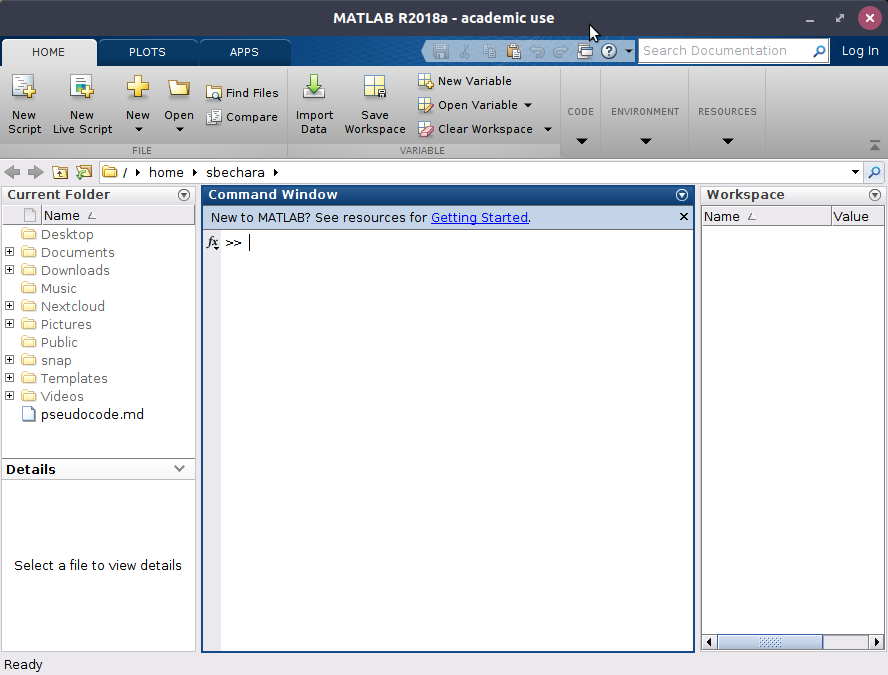Expand the Pictures folder
Image resolution: width=888 pixels, height=675 pixels.
(x=10, y=324)
